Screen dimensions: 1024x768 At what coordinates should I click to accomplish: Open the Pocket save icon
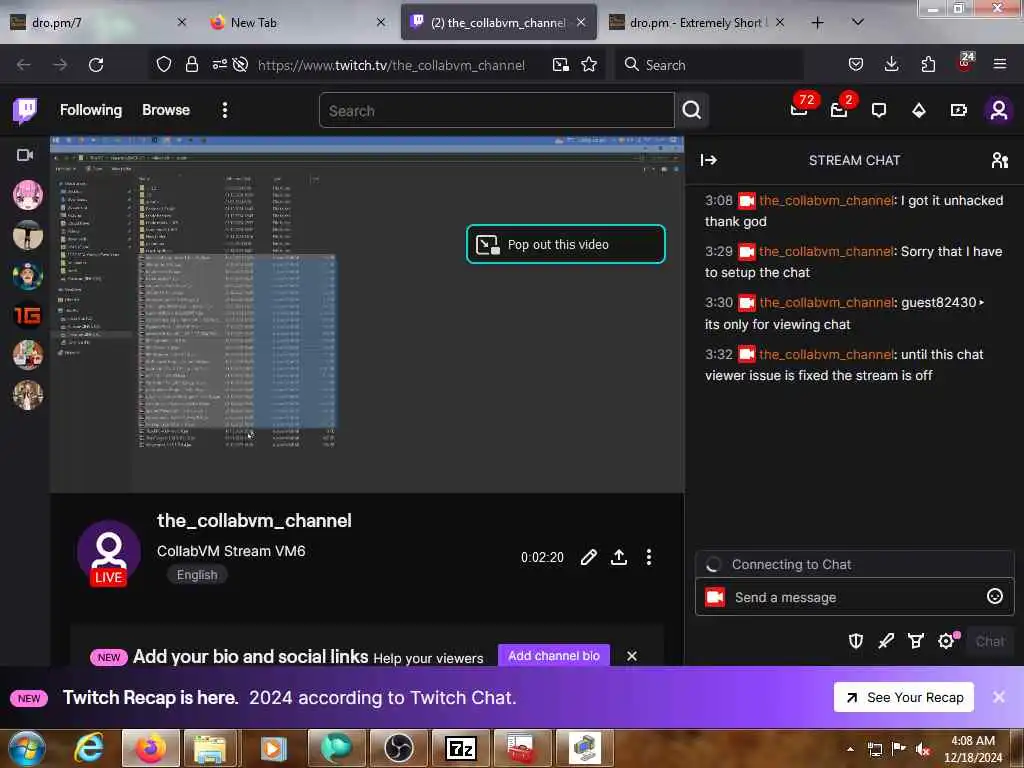[x=856, y=65]
